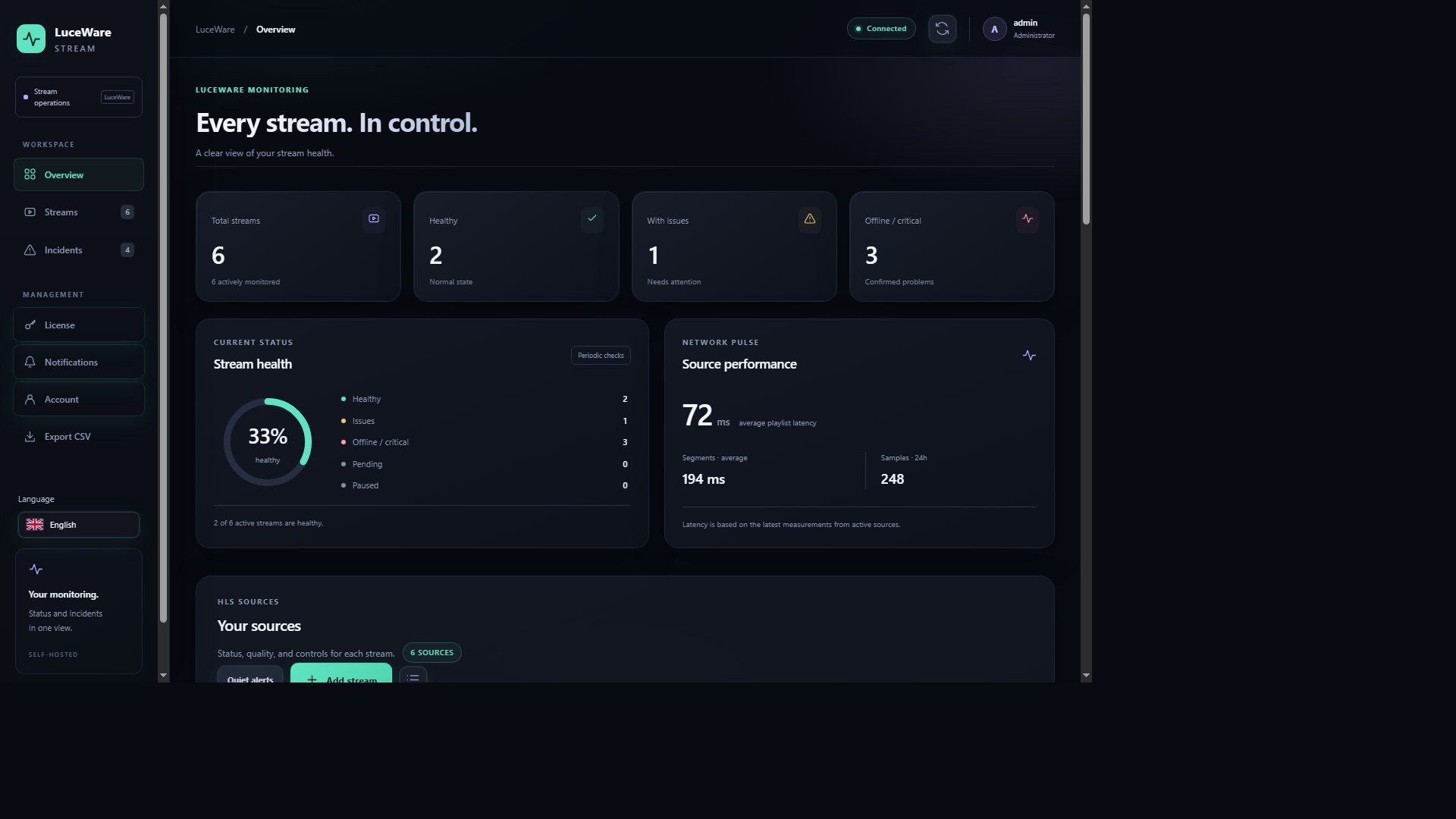Click the Healthy legend row
The height and width of the screenshot is (819, 1456).
click(x=485, y=399)
